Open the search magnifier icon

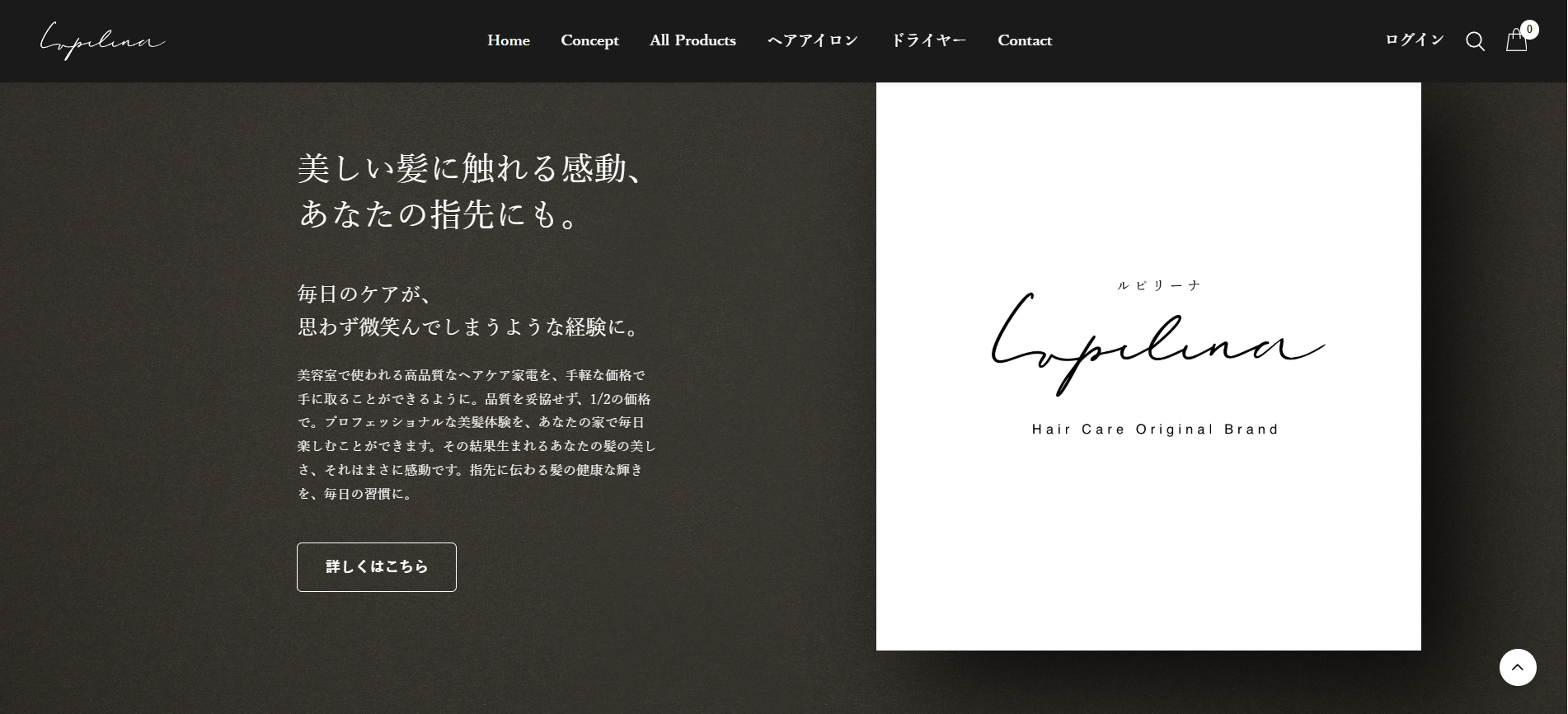click(x=1475, y=41)
